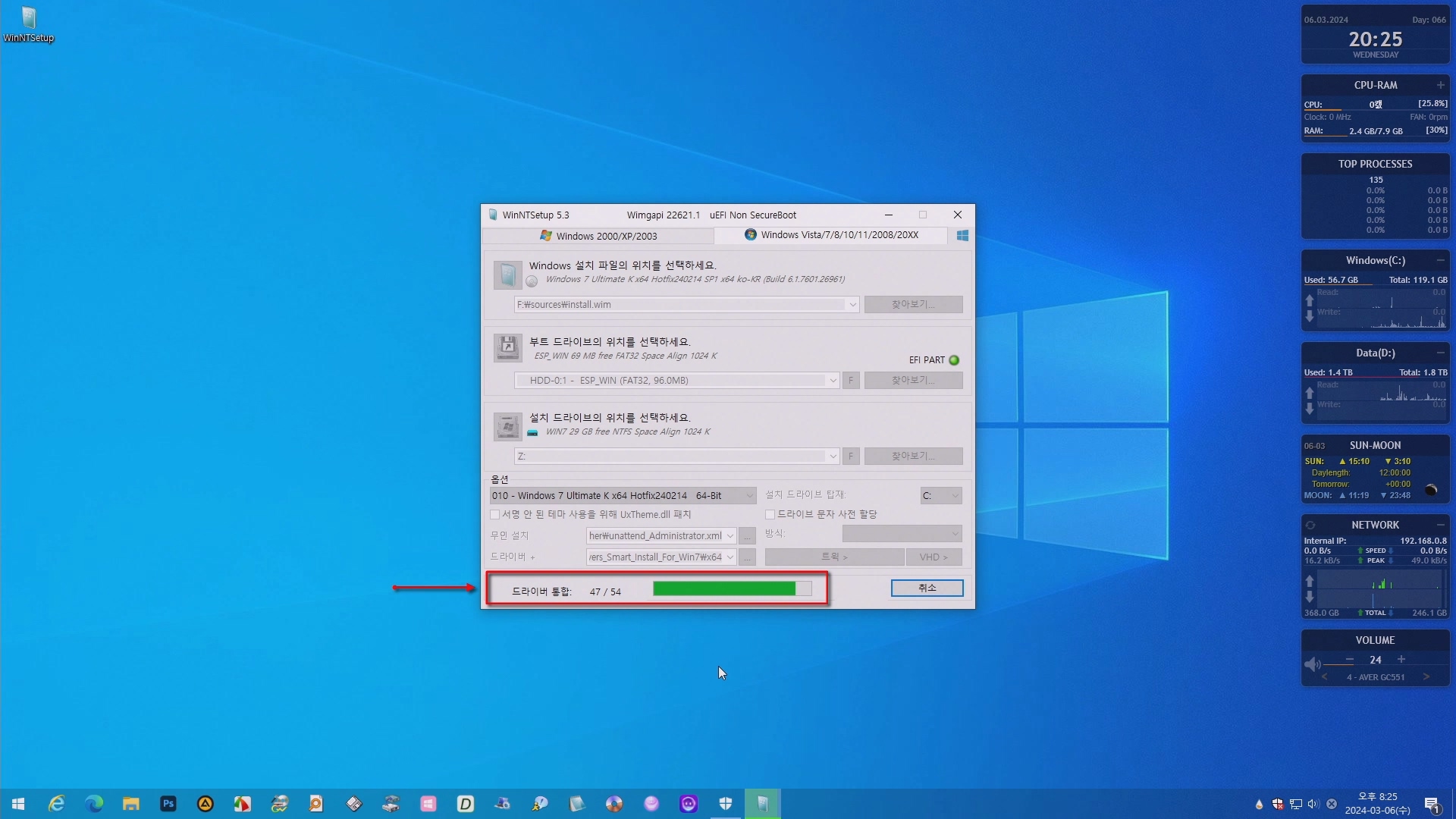Viewport: 1456px width, 819px height.
Task: Click the browse button beside the unattend file
Action: point(747,536)
